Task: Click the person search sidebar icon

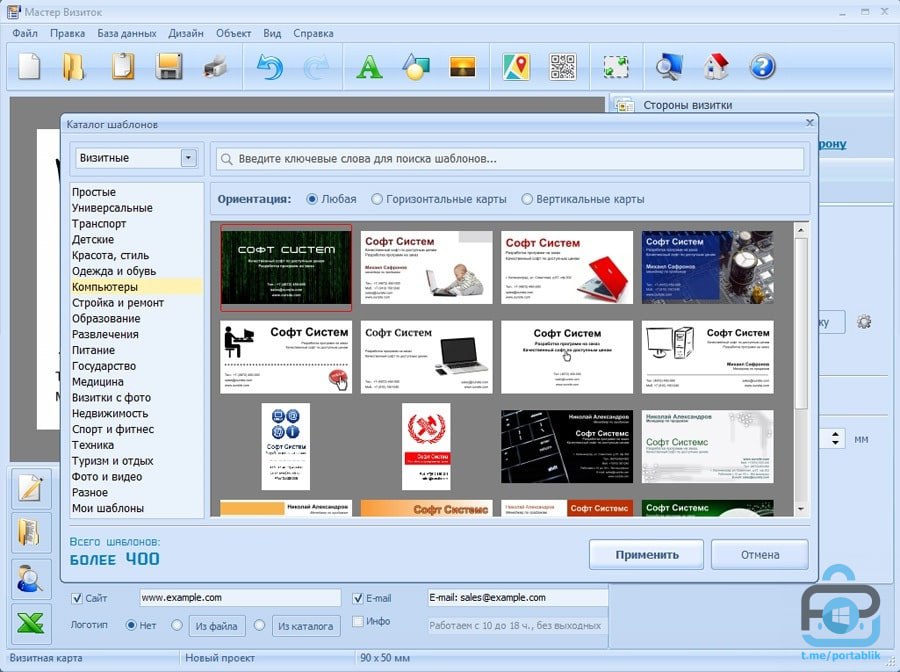Action: point(30,578)
